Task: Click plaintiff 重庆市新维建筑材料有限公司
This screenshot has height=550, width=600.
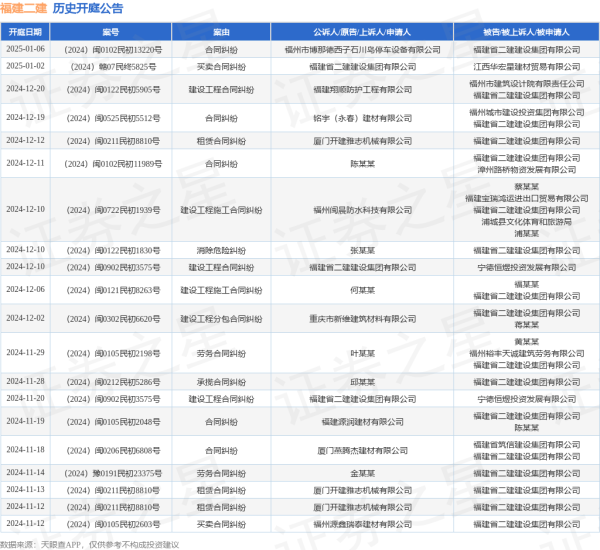Action: click(362, 319)
